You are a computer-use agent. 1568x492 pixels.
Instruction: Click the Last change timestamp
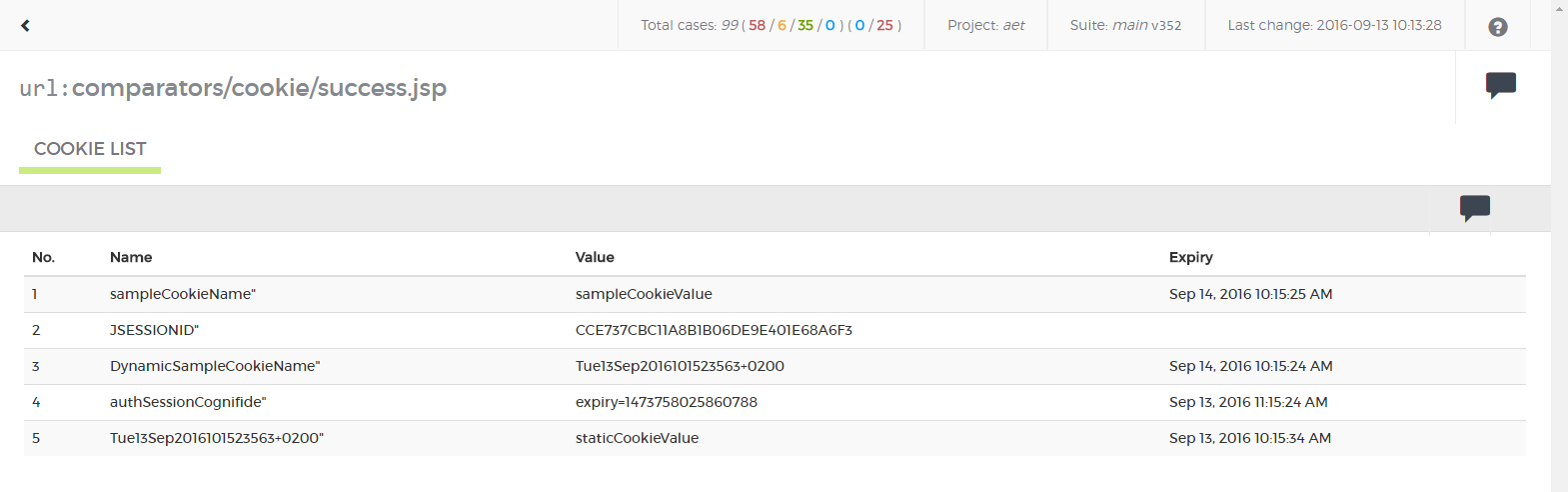(1334, 26)
